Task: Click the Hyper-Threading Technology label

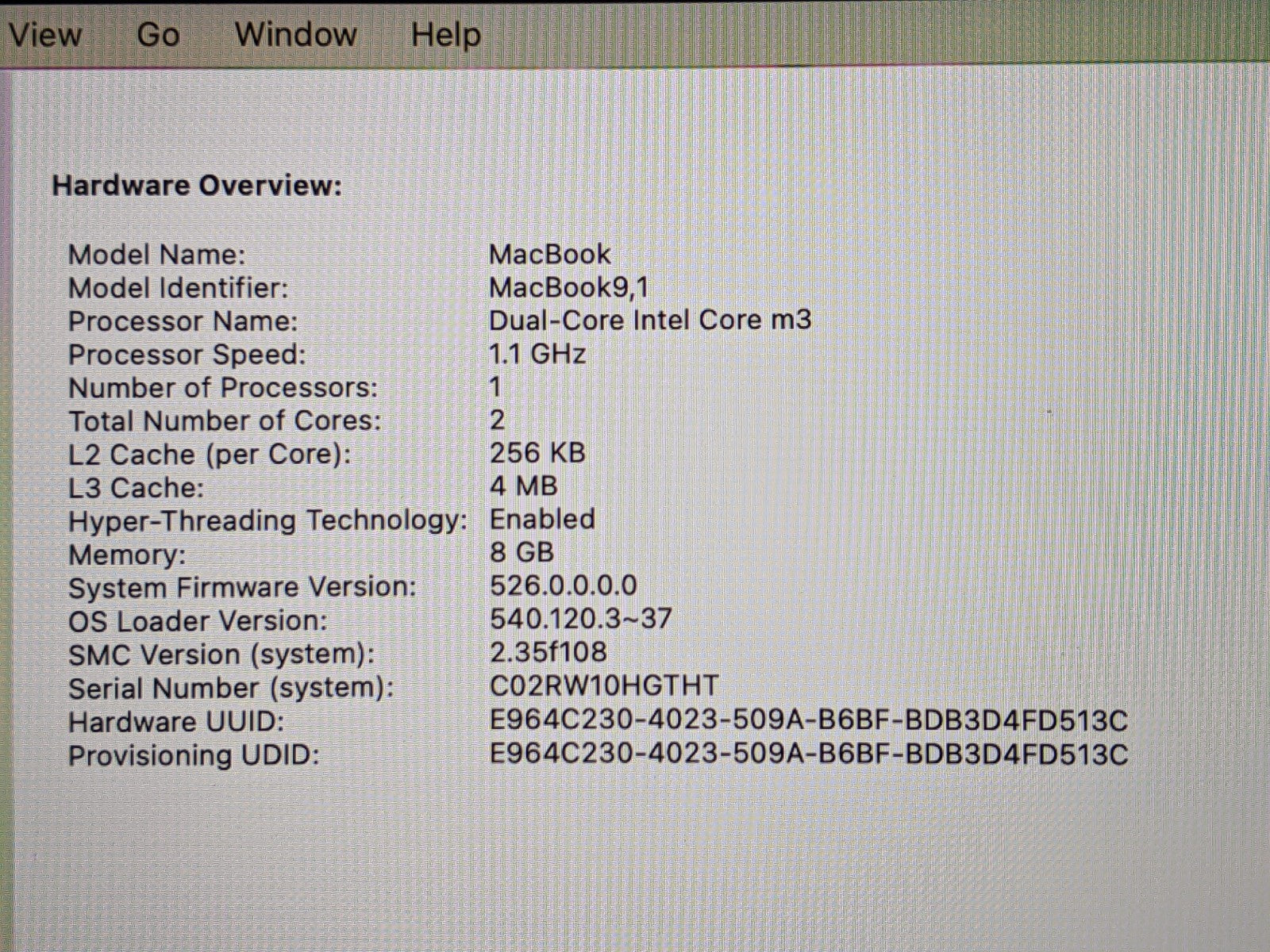Action: tap(267, 521)
